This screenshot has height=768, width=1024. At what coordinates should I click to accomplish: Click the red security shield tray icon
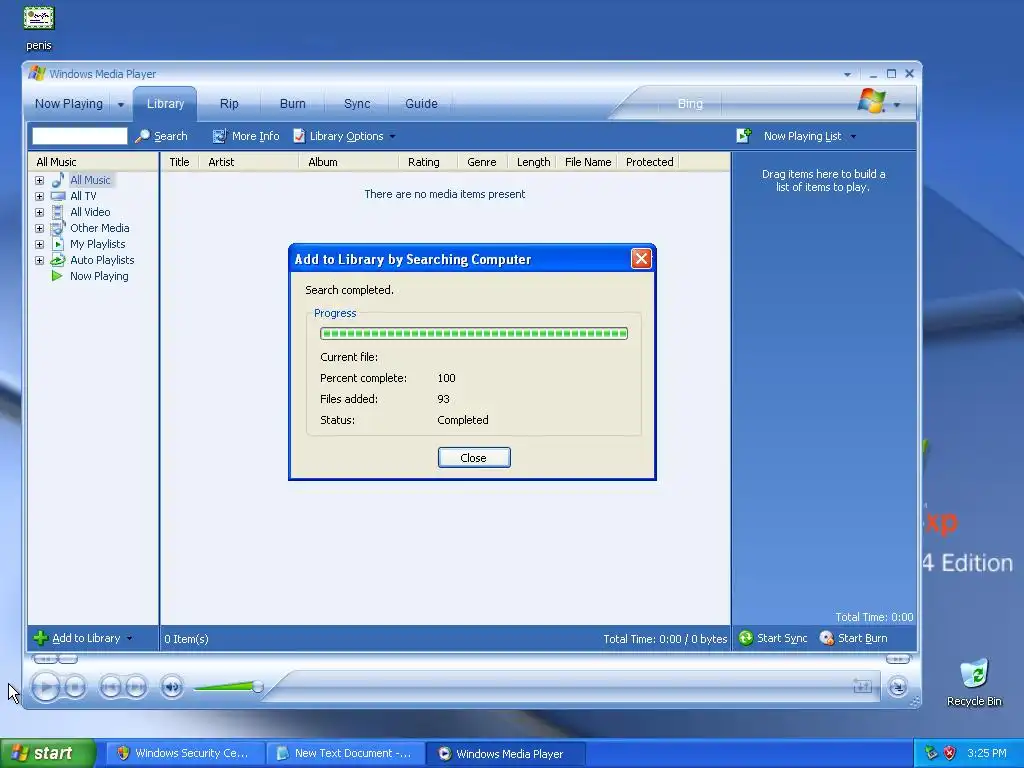[950, 753]
